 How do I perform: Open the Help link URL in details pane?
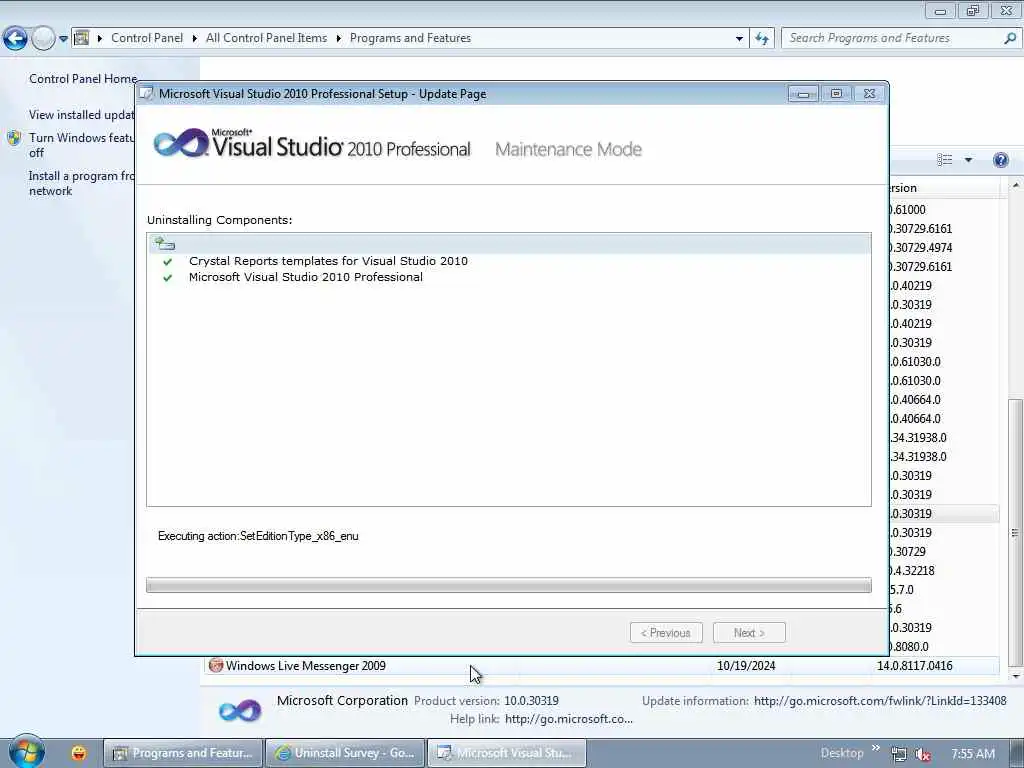pos(569,719)
